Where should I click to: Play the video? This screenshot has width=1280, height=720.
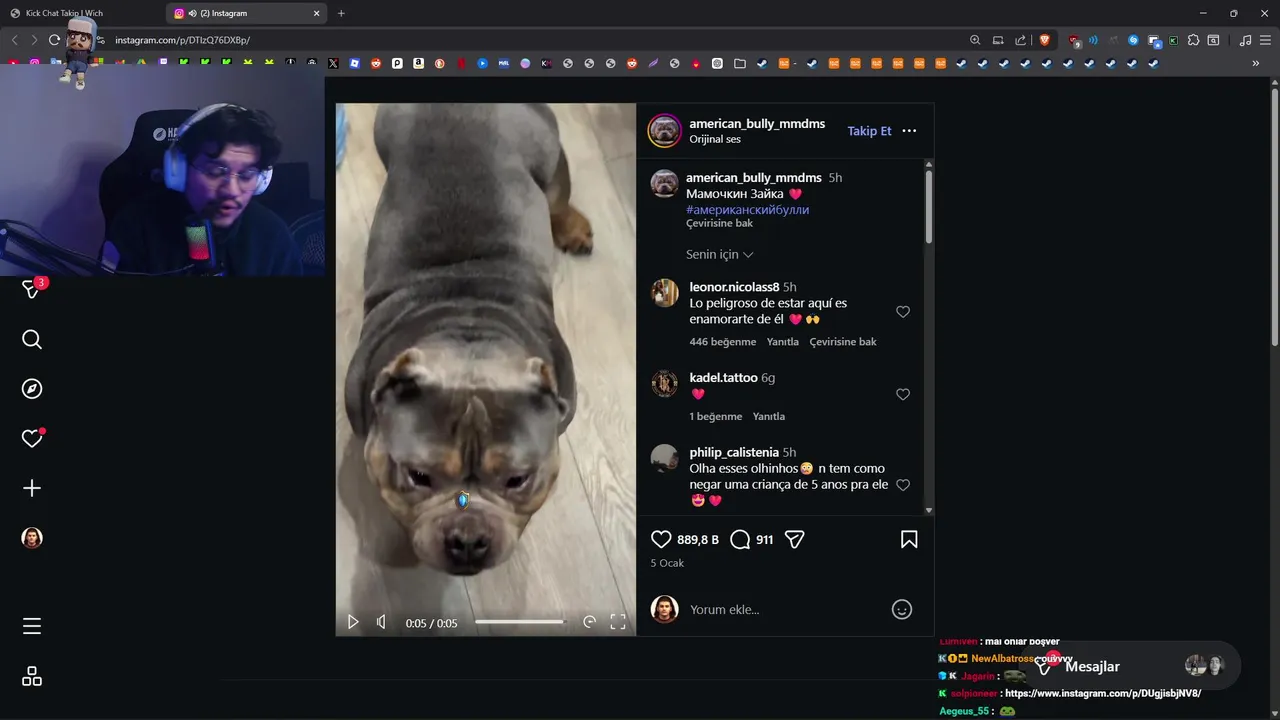tap(353, 622)
